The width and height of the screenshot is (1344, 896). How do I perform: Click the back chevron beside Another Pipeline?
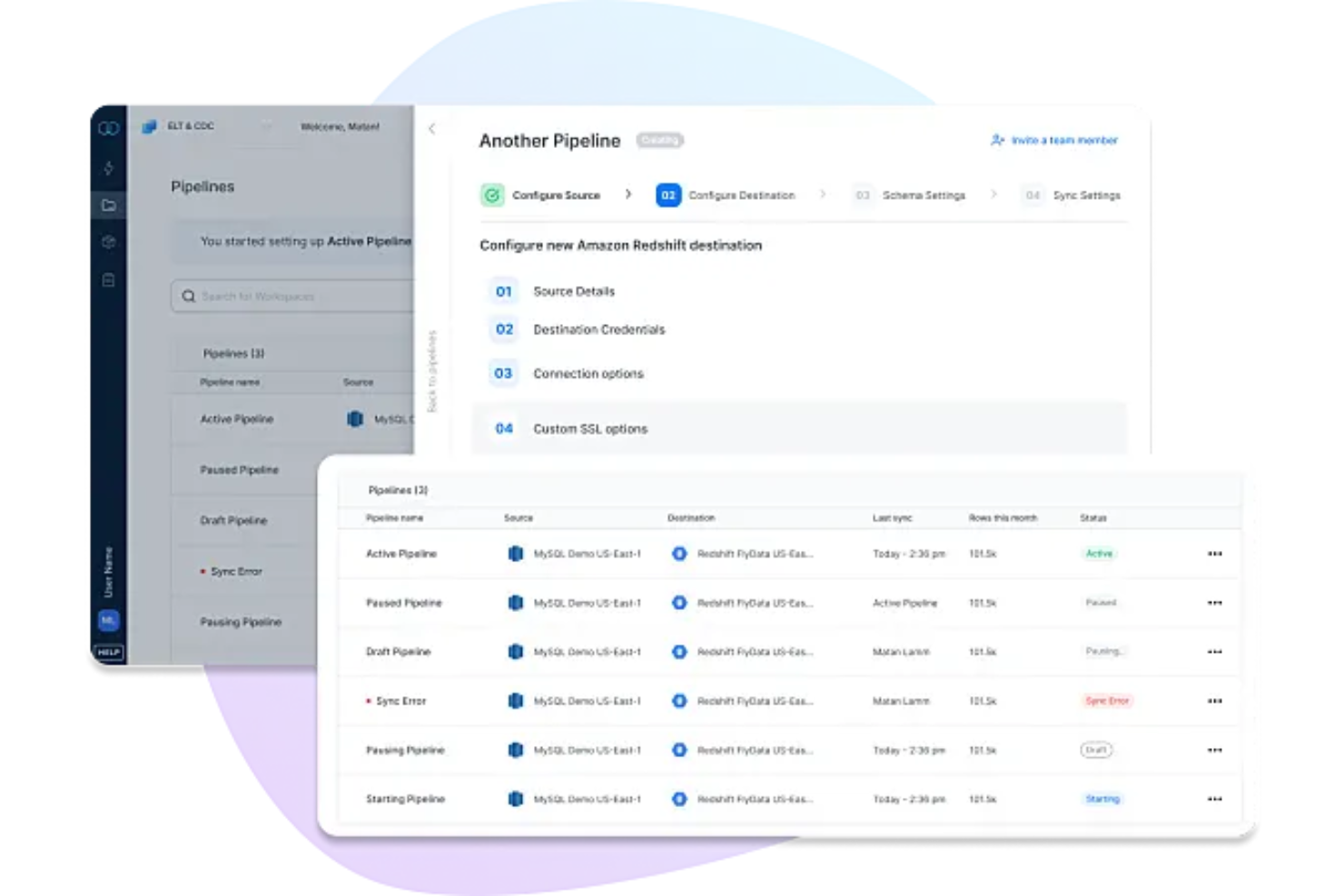point(432,129)
